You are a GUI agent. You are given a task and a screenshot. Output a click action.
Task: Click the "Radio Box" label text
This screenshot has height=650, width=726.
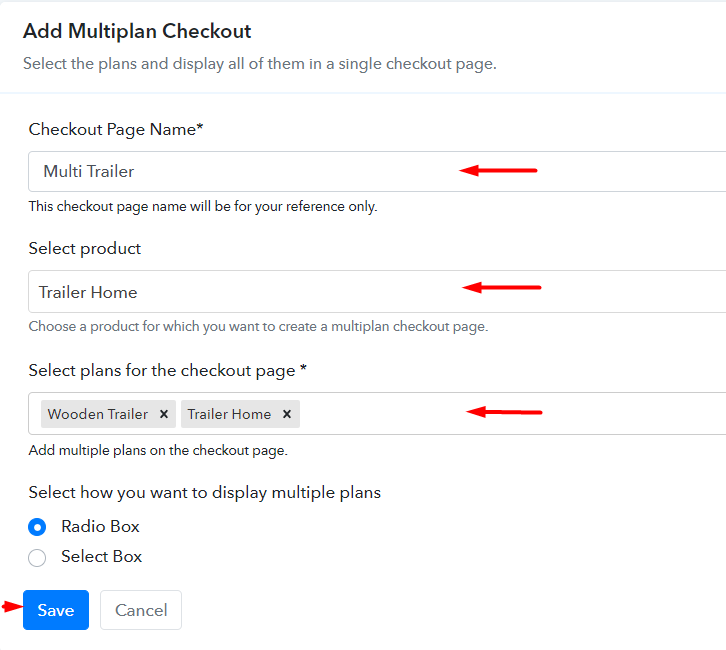pos(100,527)
